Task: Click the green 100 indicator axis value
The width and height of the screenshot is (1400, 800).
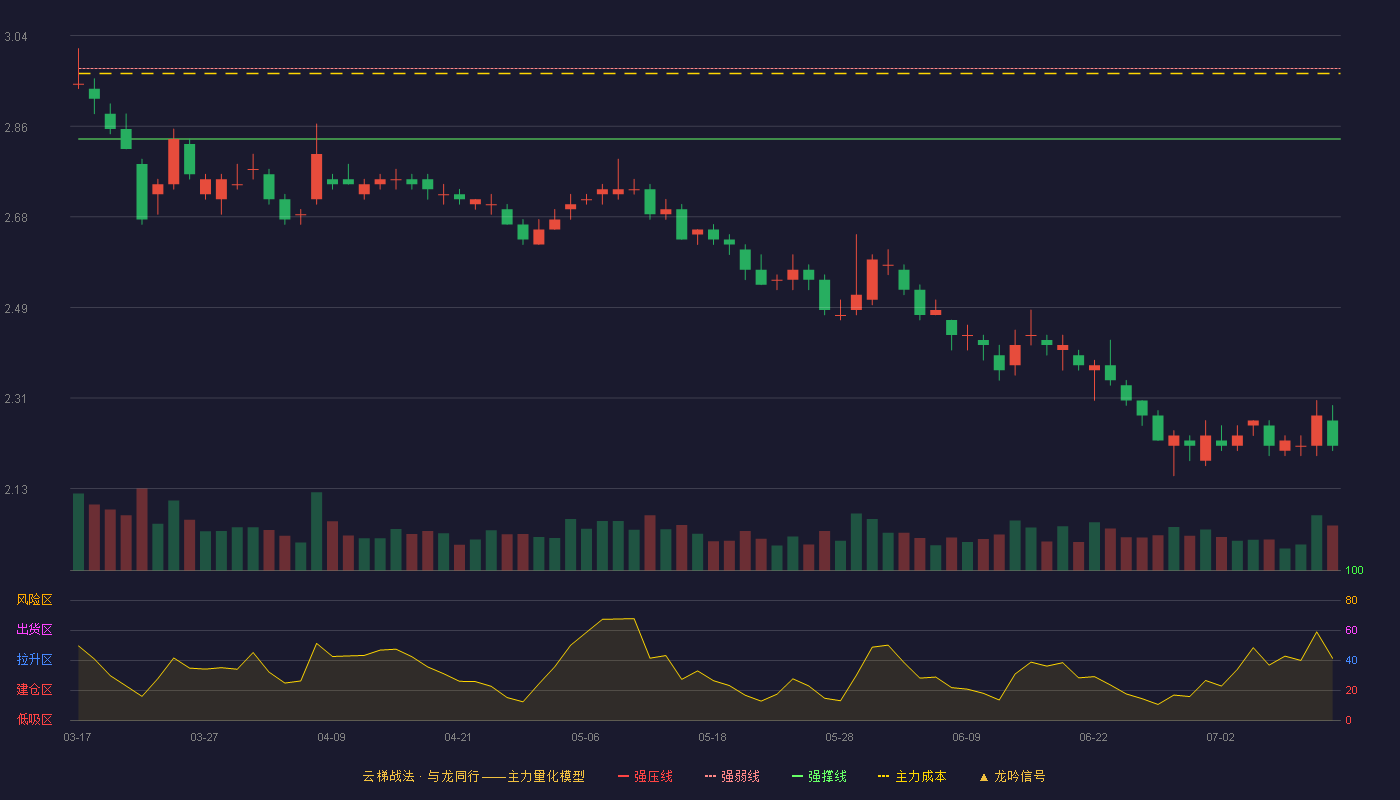Action: (1354, 571)
